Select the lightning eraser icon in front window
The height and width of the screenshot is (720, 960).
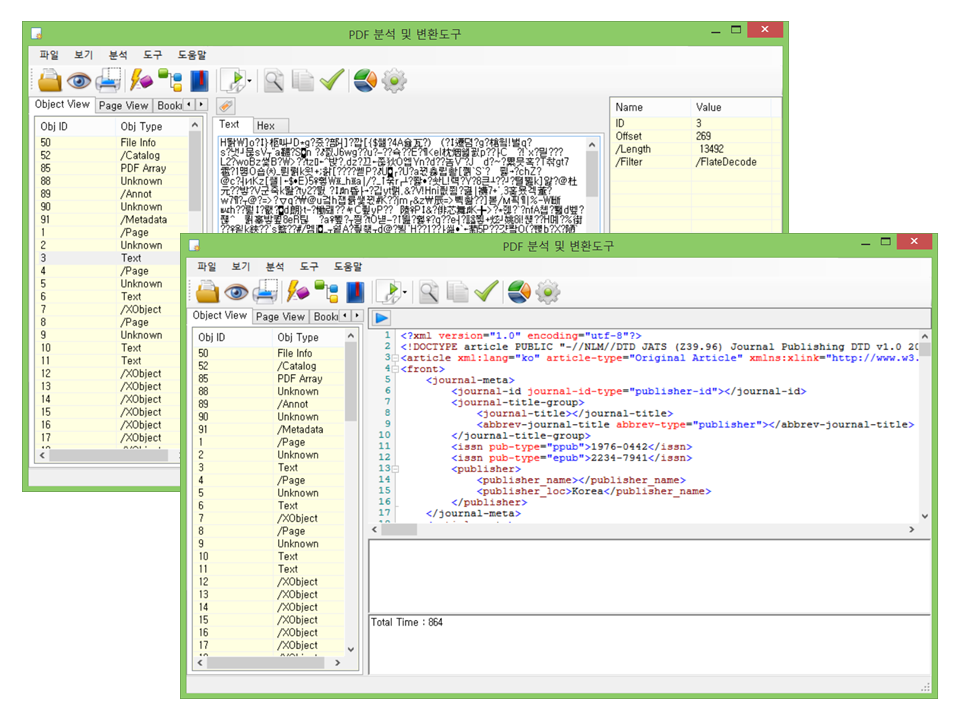pyautogui.click(x=298, y=291)
